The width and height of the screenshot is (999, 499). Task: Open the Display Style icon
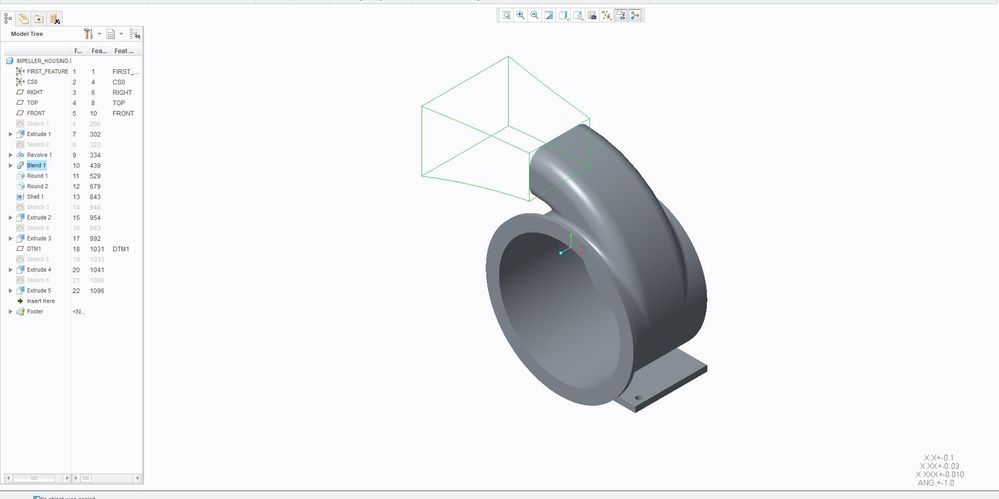563,15
